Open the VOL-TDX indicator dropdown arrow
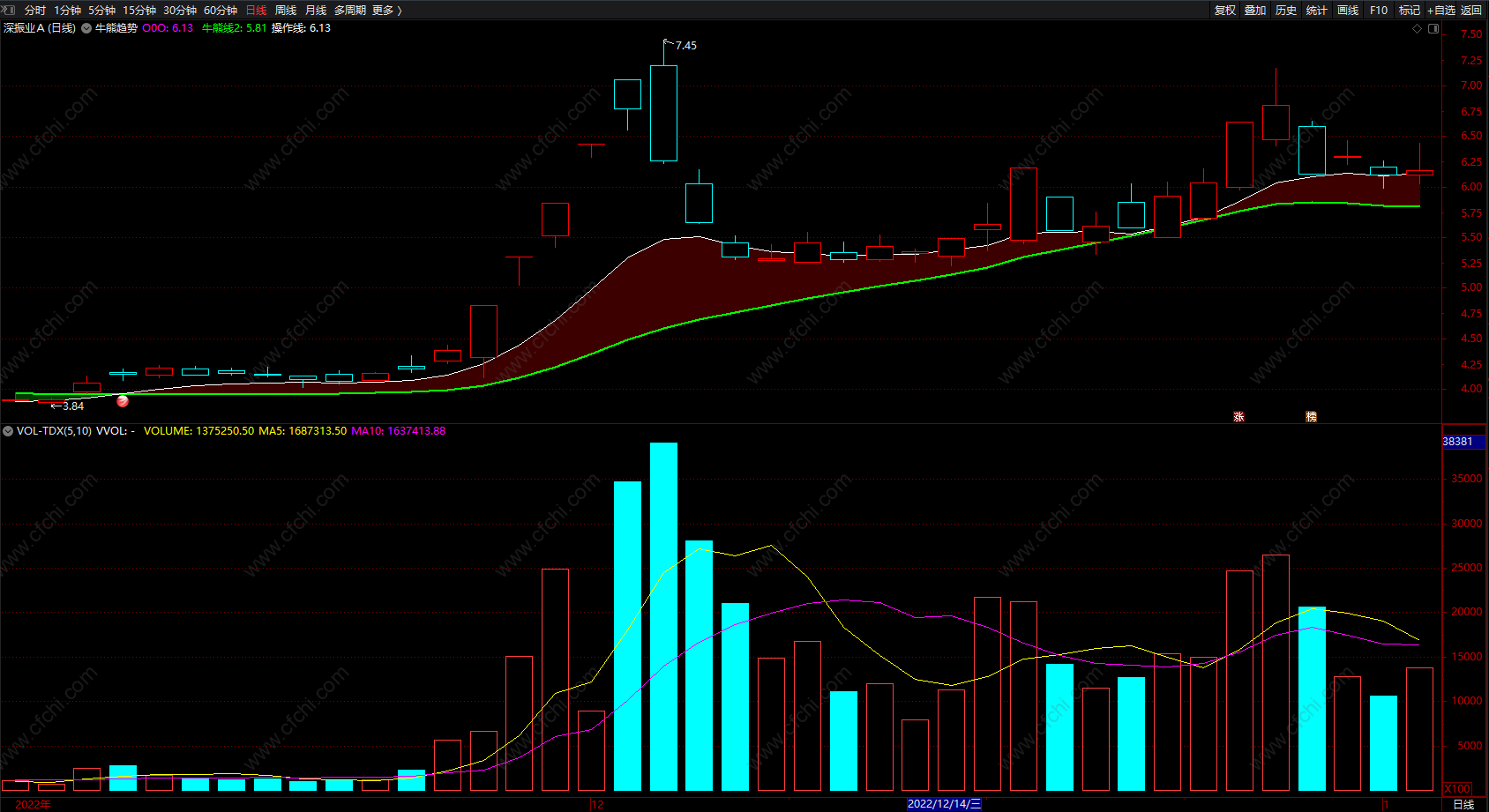The height and width of the screenshot is (812, 1489). (x=8, y=431)
